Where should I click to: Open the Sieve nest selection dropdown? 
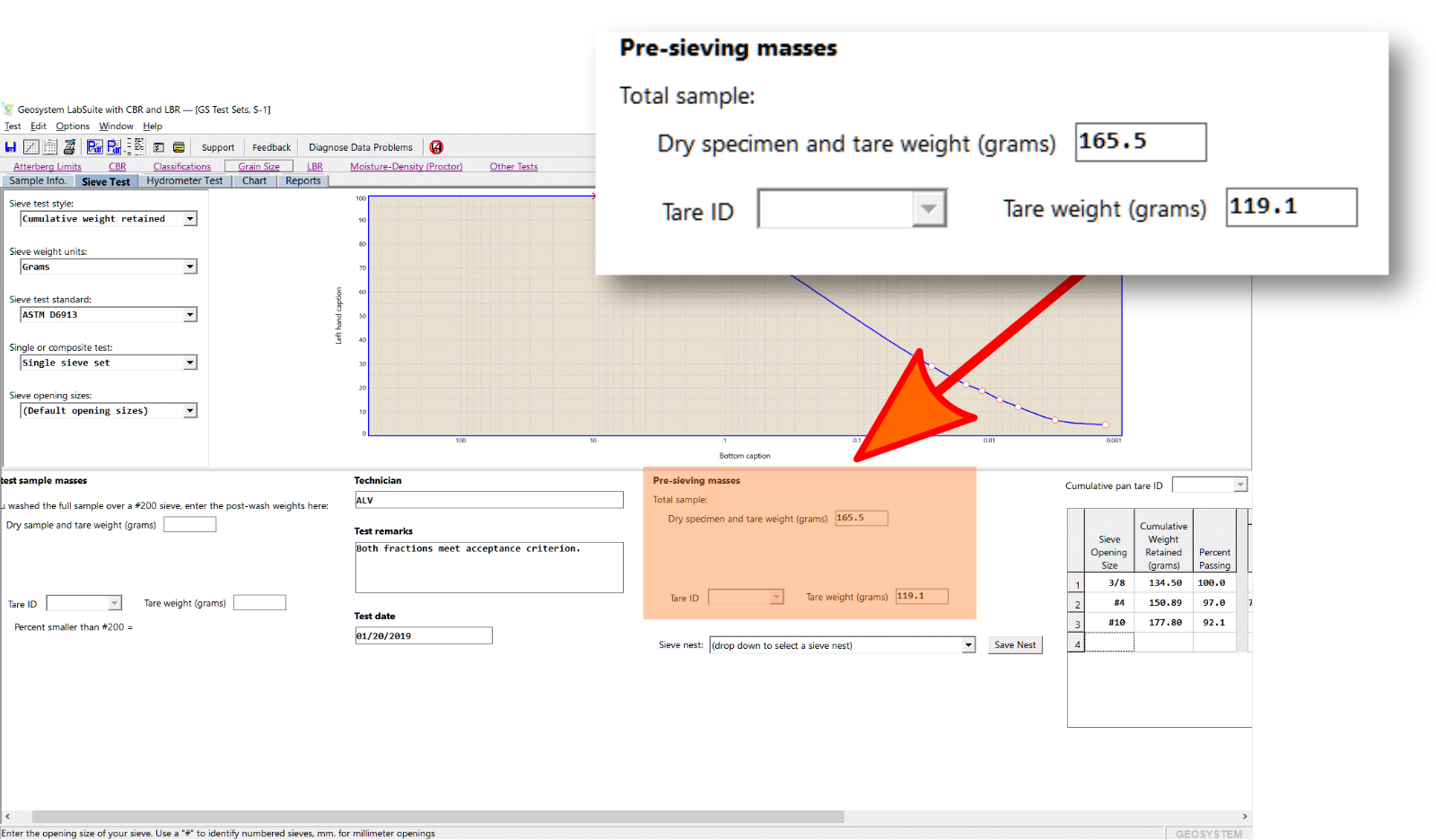click(x=968, y=645)
